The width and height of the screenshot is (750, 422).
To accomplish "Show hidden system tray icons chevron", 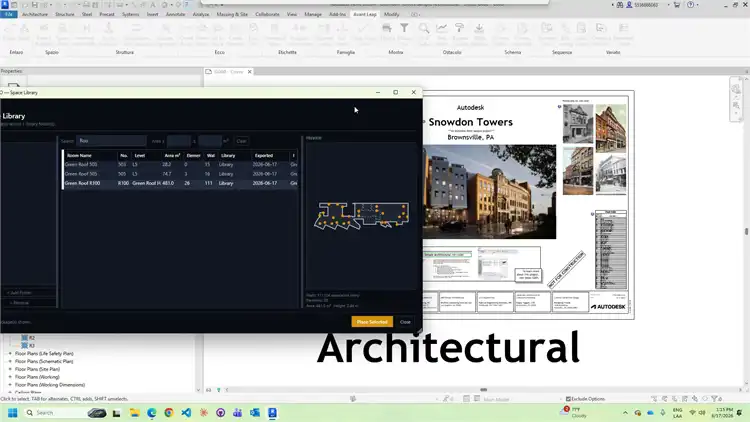I will 625,412.
